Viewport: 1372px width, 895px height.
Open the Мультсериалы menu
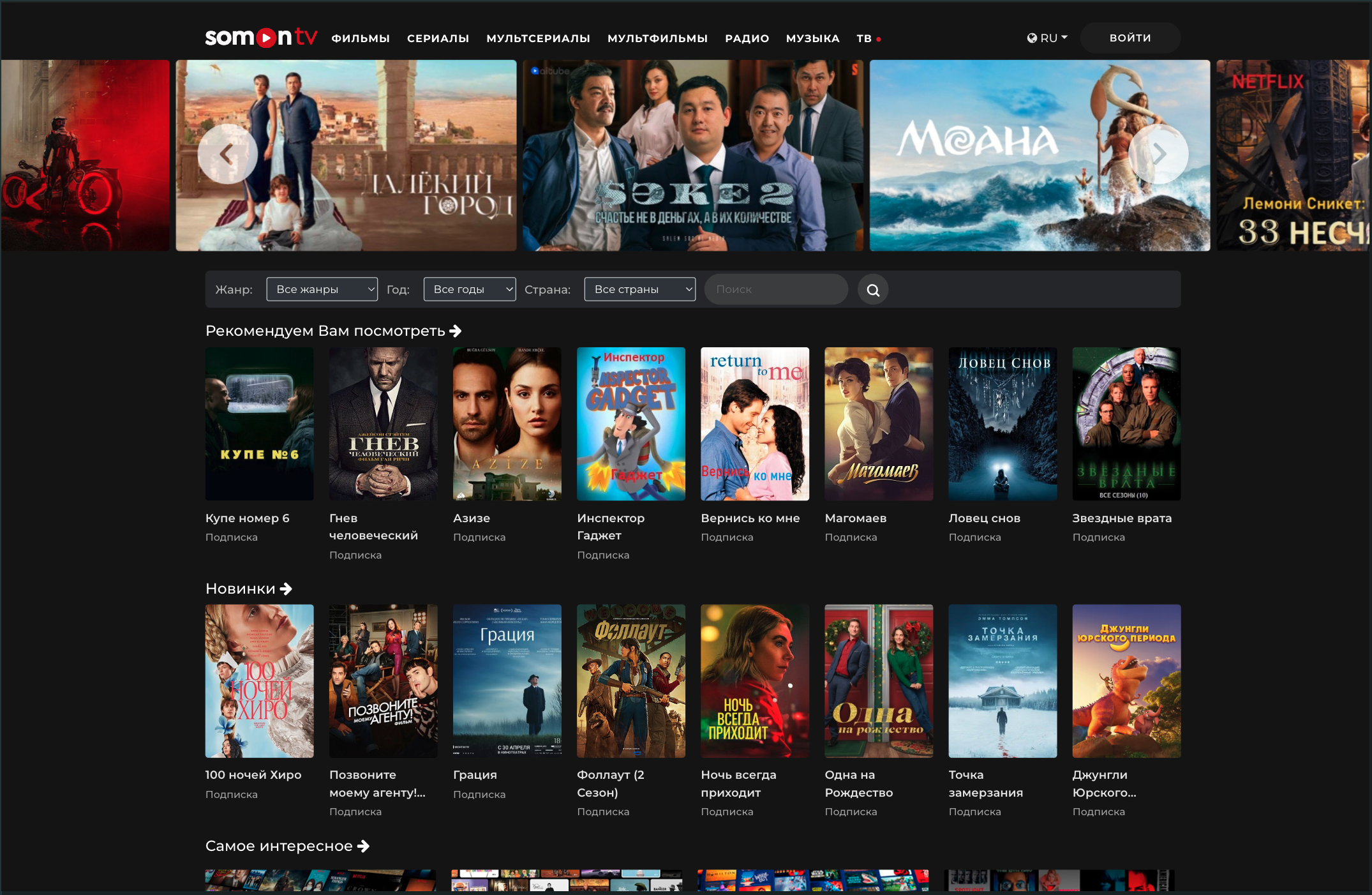tap(538, 38)
